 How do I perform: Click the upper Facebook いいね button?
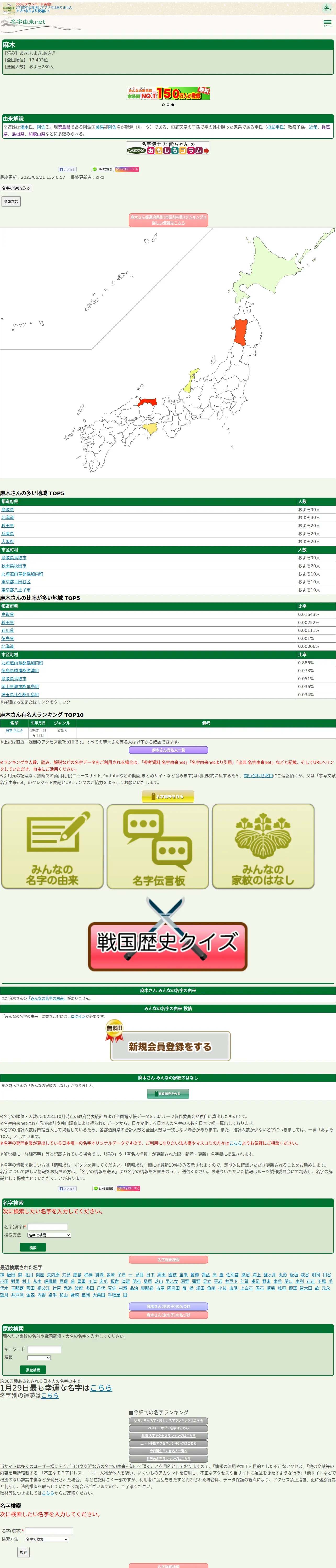coord(67,169)
